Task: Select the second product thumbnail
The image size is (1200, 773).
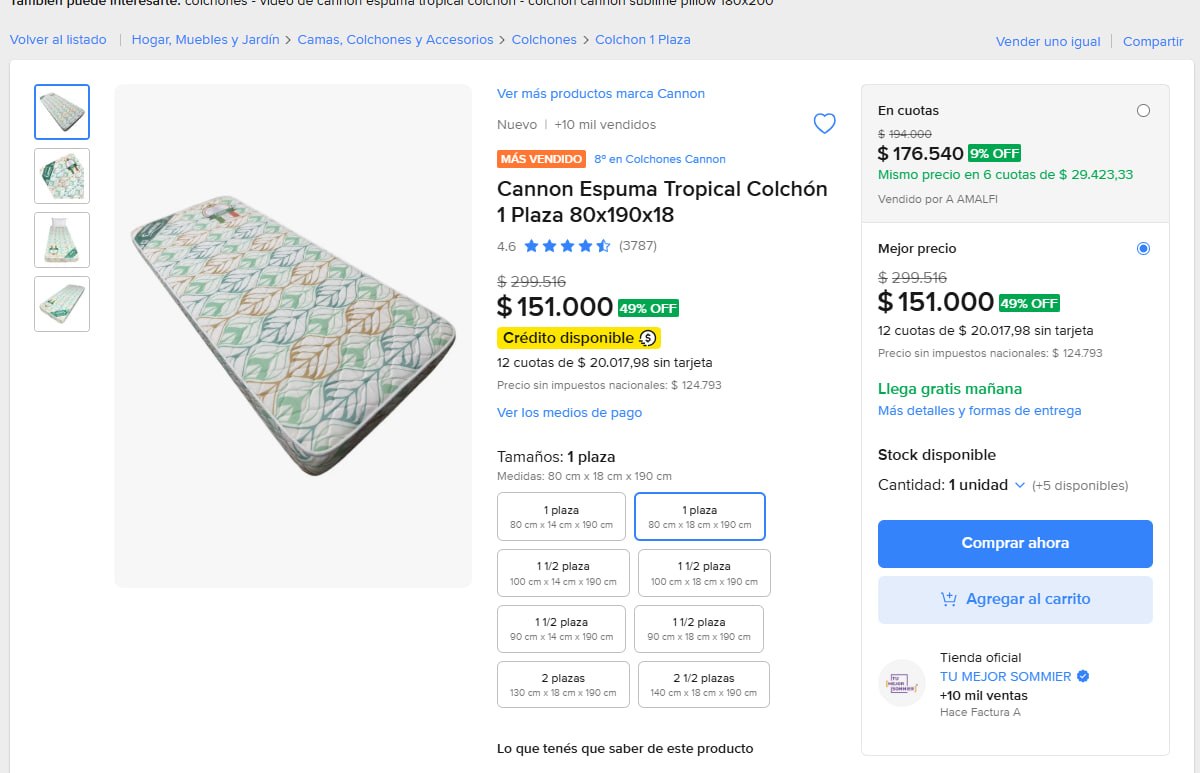Action: (62, 176)
